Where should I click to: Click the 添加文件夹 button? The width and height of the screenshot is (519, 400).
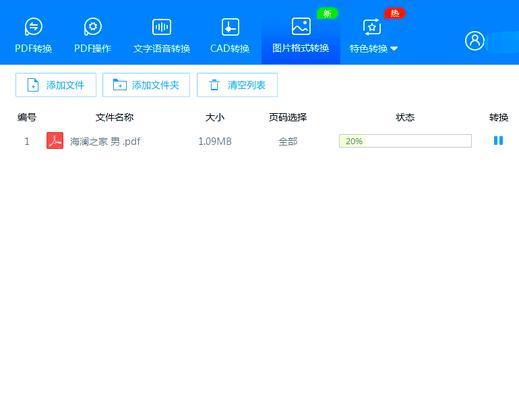click(x=146, y=85)
